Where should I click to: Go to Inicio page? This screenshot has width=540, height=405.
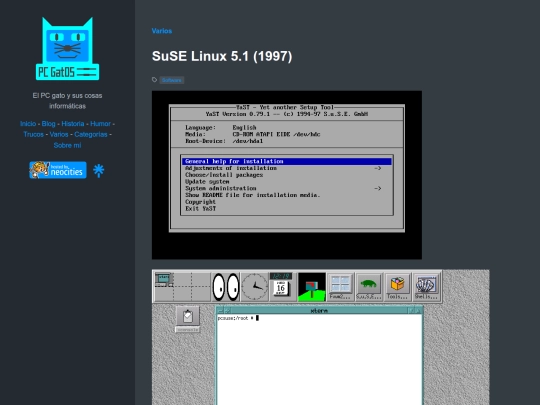tap(28, 124)
